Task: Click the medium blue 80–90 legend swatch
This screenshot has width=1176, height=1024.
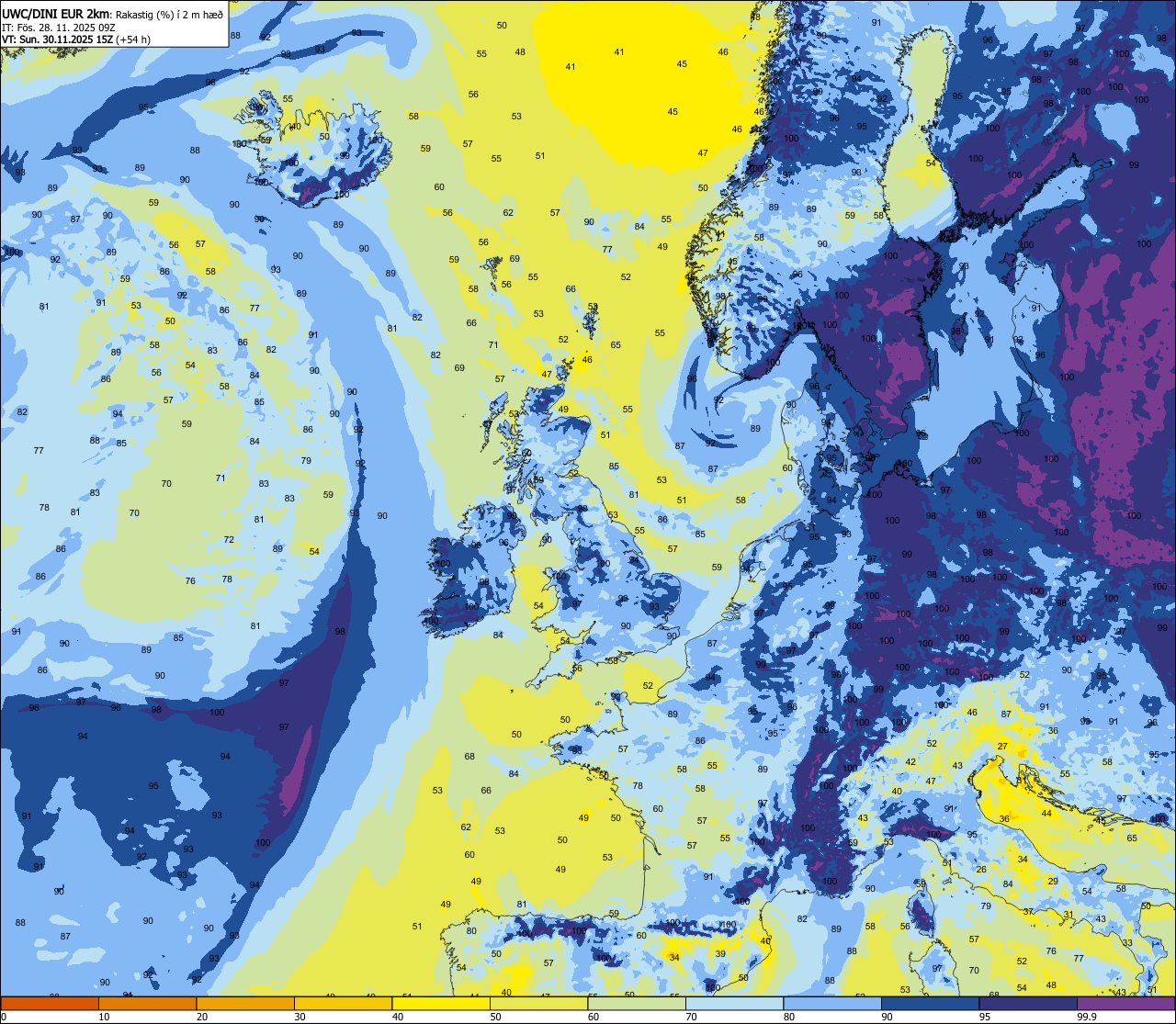Action: [x=832, y=1003]
